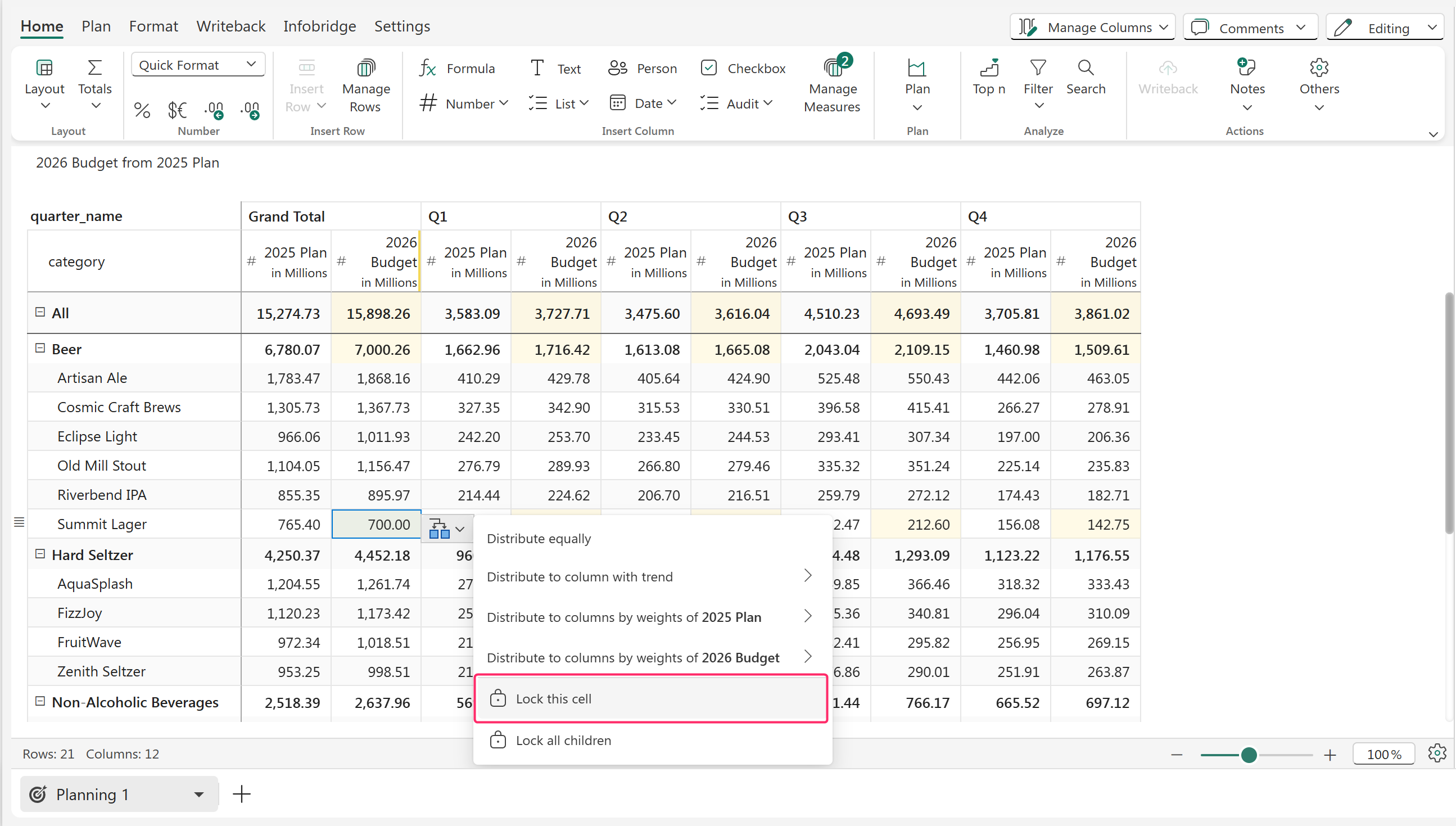
Task: Click the zoom slider handle
Action: tap(1249, 755)
